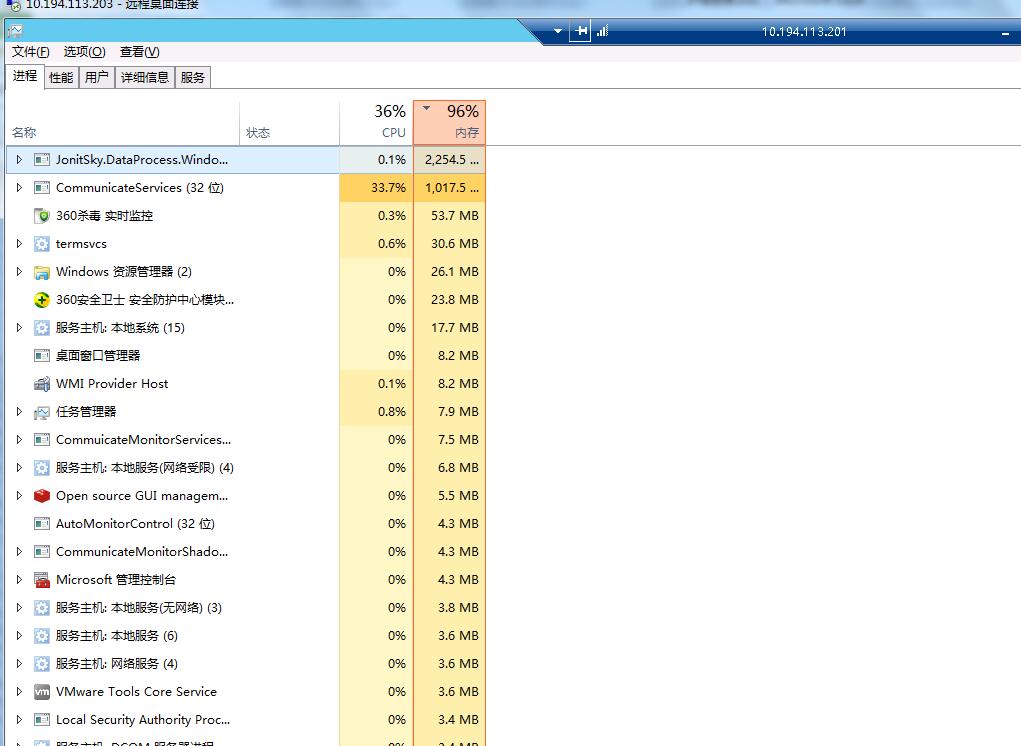Click the 6.8 MB memory cell
1021x746 pixels.
coord(450,467)
